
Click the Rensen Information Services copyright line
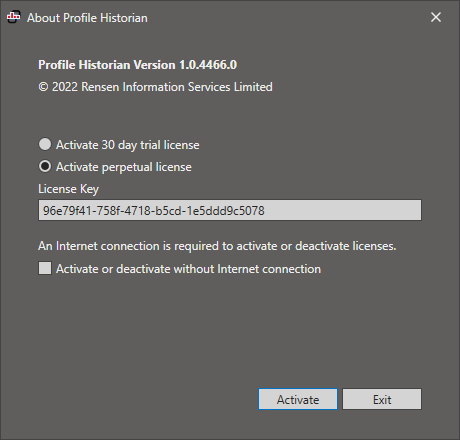[x=155, y=87]
